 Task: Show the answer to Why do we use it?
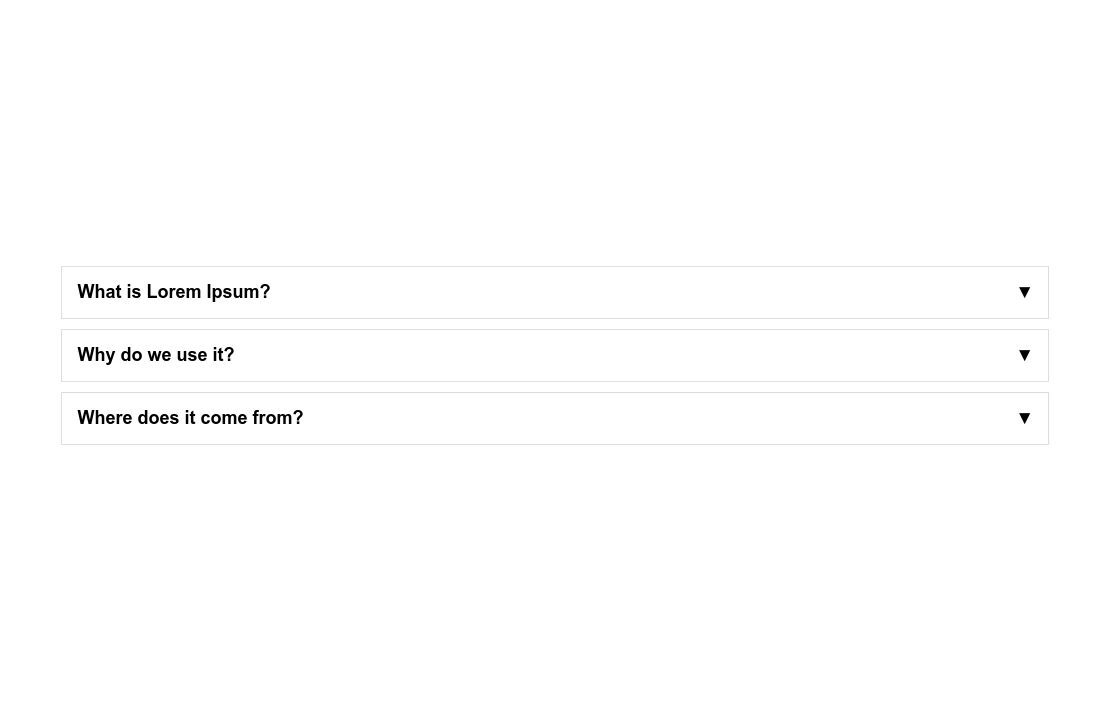click(554, 355)
